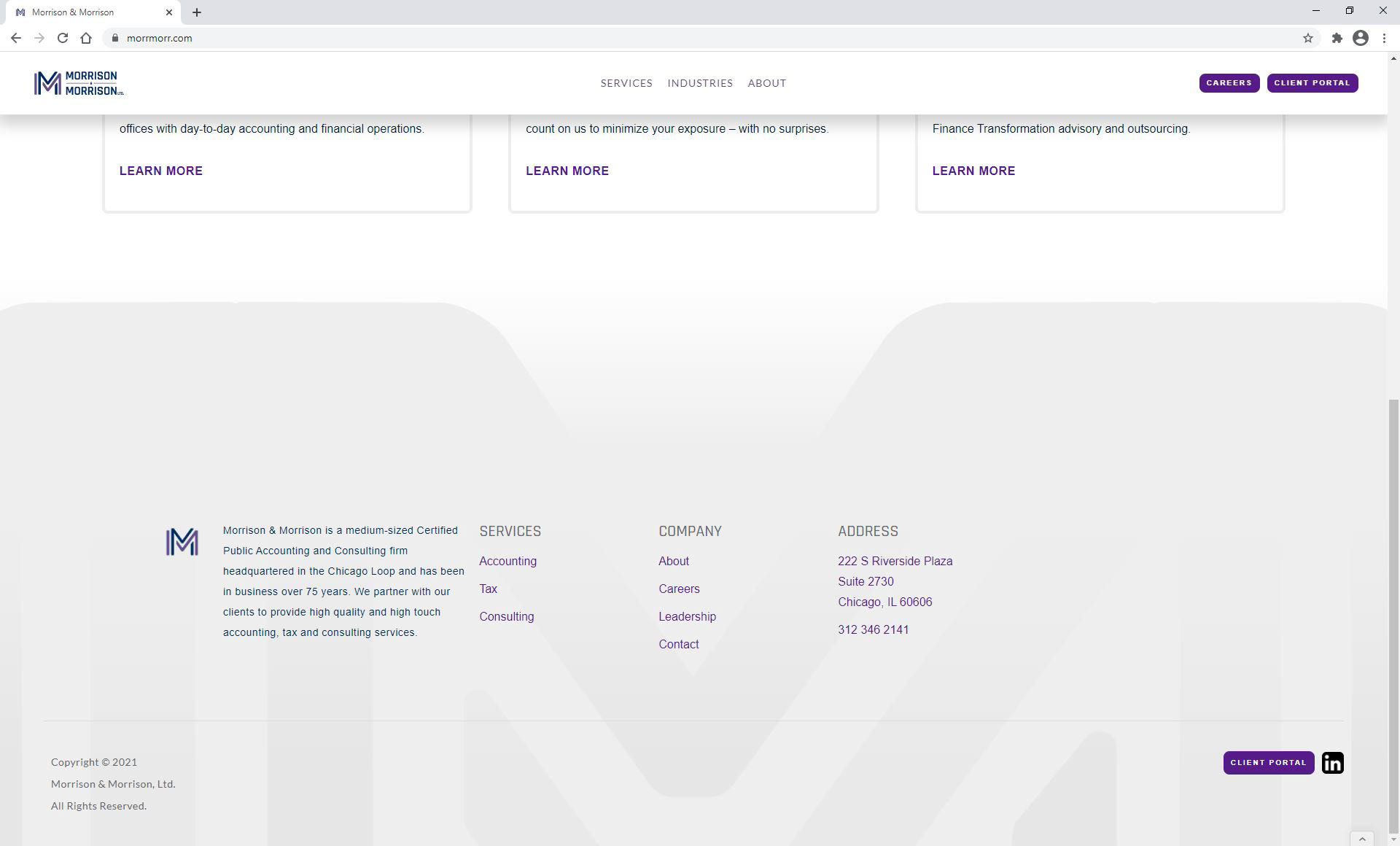Click the footer M logo icon
The height and width of the screenshot is (846, 1400).
[x=182, y=542]
